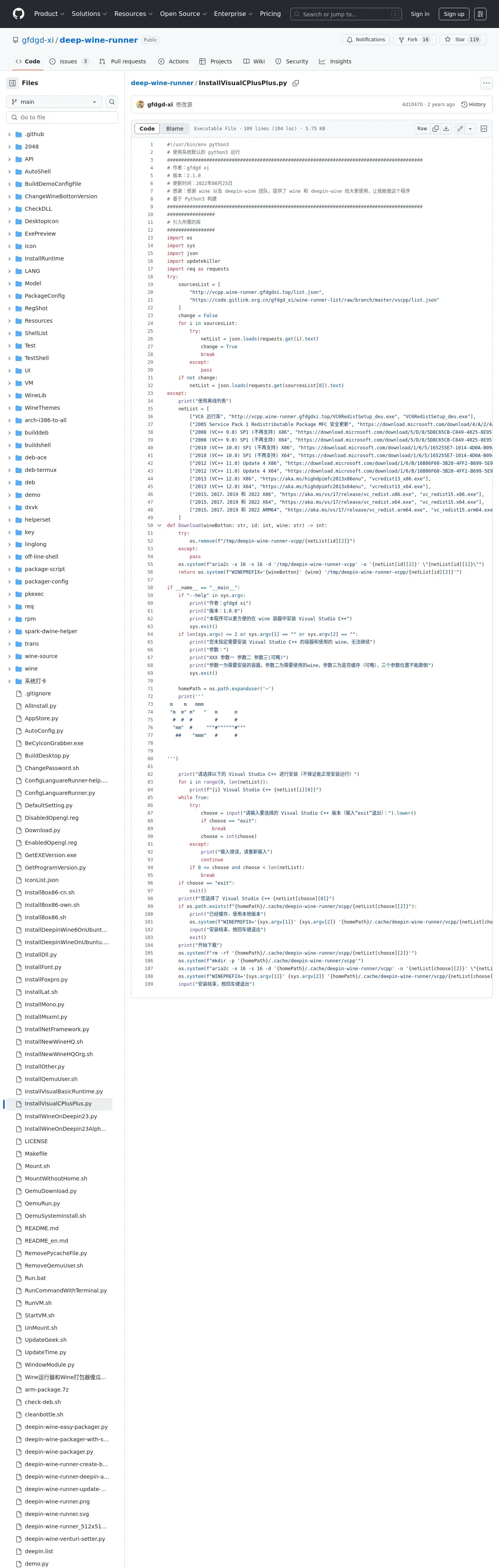This screenshot has width=499, height=1568.
Task: Open the symbols panel icon
Action: [x=484, y=128]
